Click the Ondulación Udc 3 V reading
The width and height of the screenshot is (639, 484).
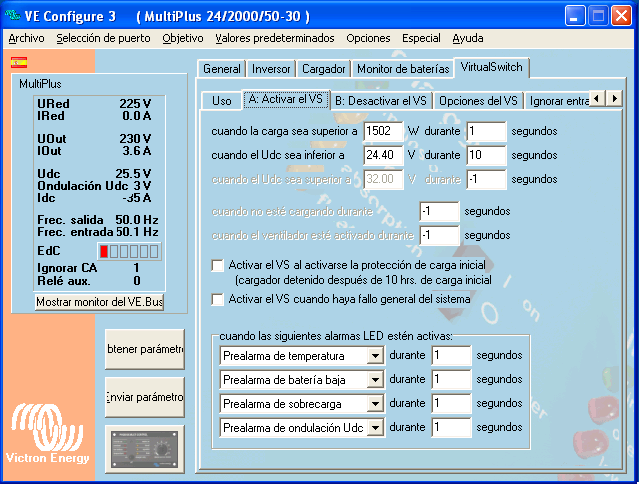(x=142, y=186)
